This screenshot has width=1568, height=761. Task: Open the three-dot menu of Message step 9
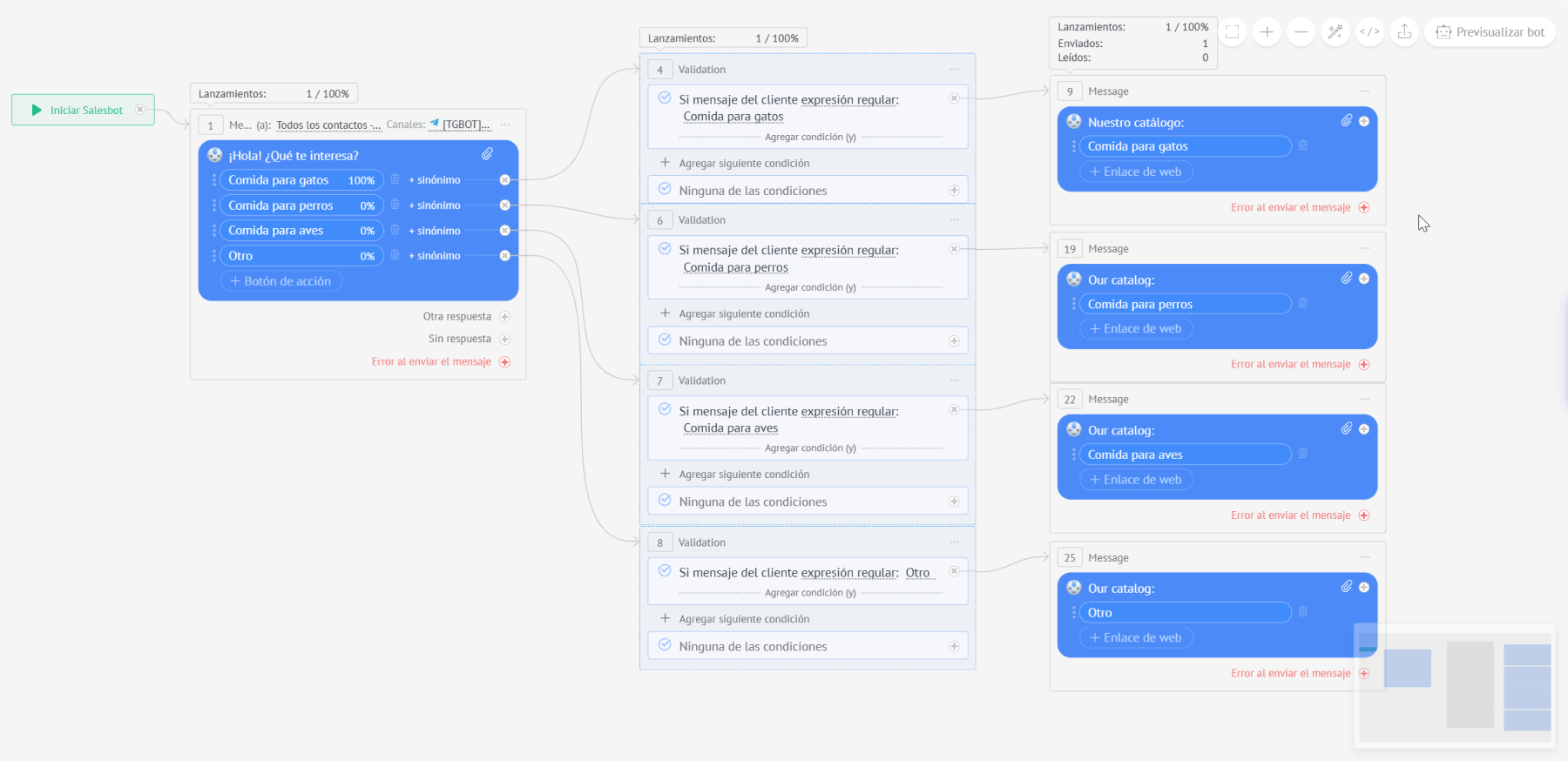[x=1365, y=91]
